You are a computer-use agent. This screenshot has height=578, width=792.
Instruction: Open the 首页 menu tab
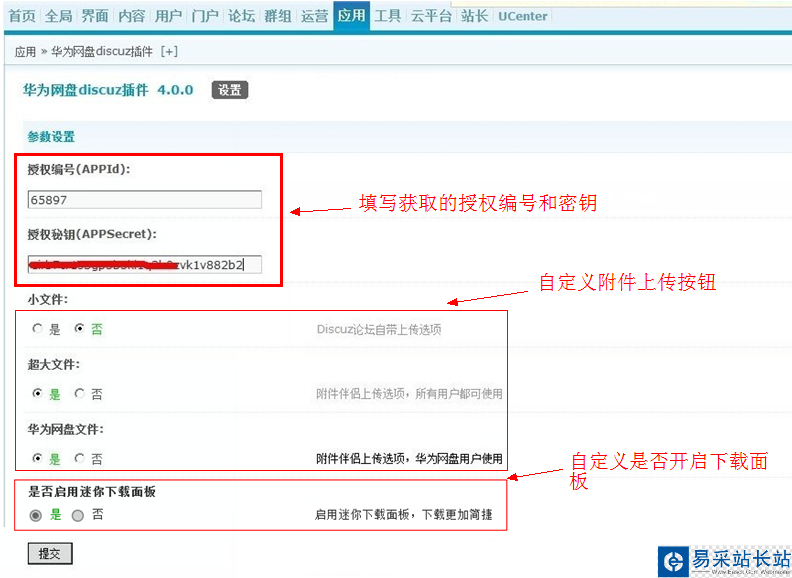22,16
